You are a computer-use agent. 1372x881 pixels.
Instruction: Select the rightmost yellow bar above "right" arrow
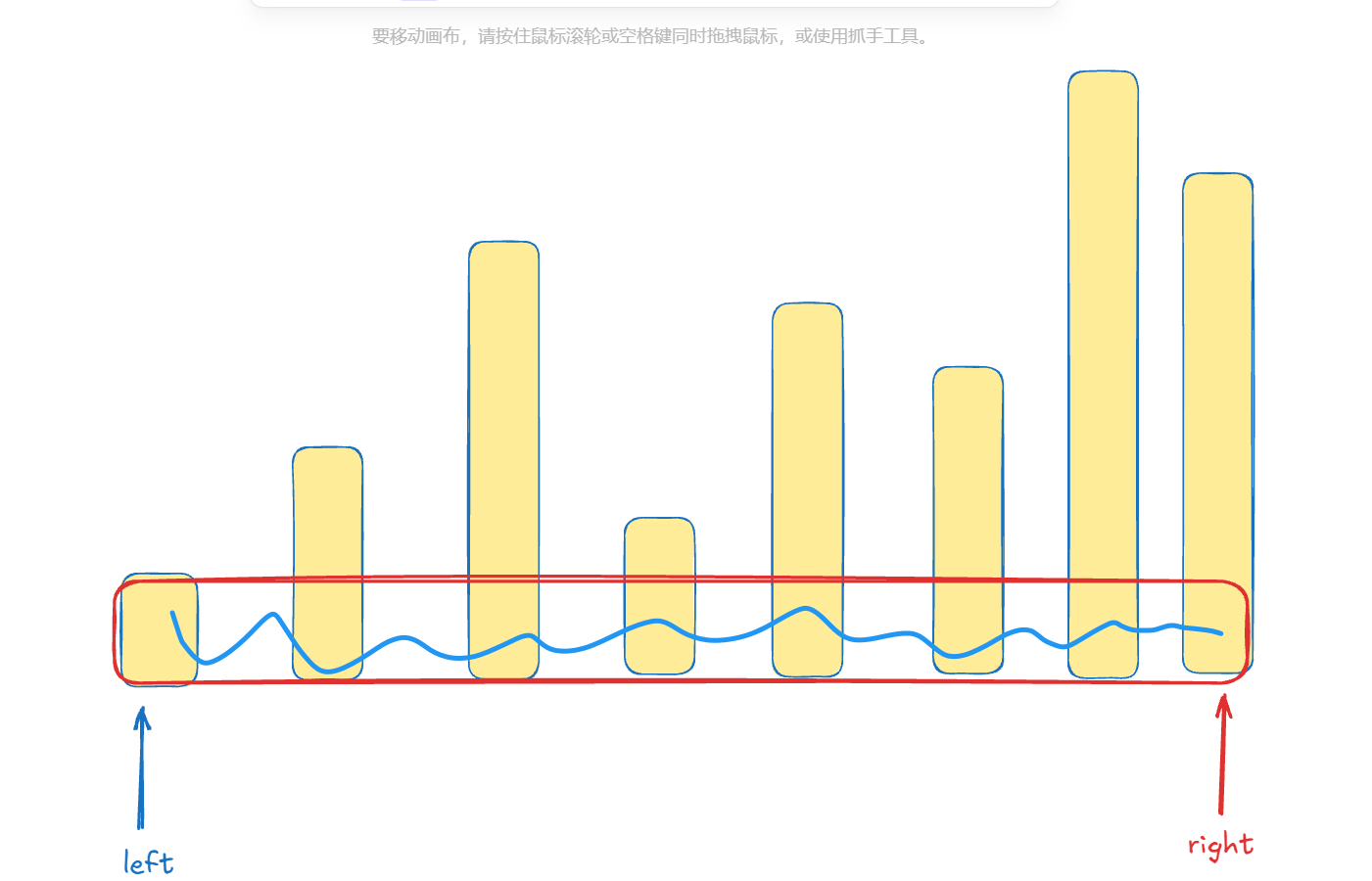pyautogui.click(x=1218, y=423)
